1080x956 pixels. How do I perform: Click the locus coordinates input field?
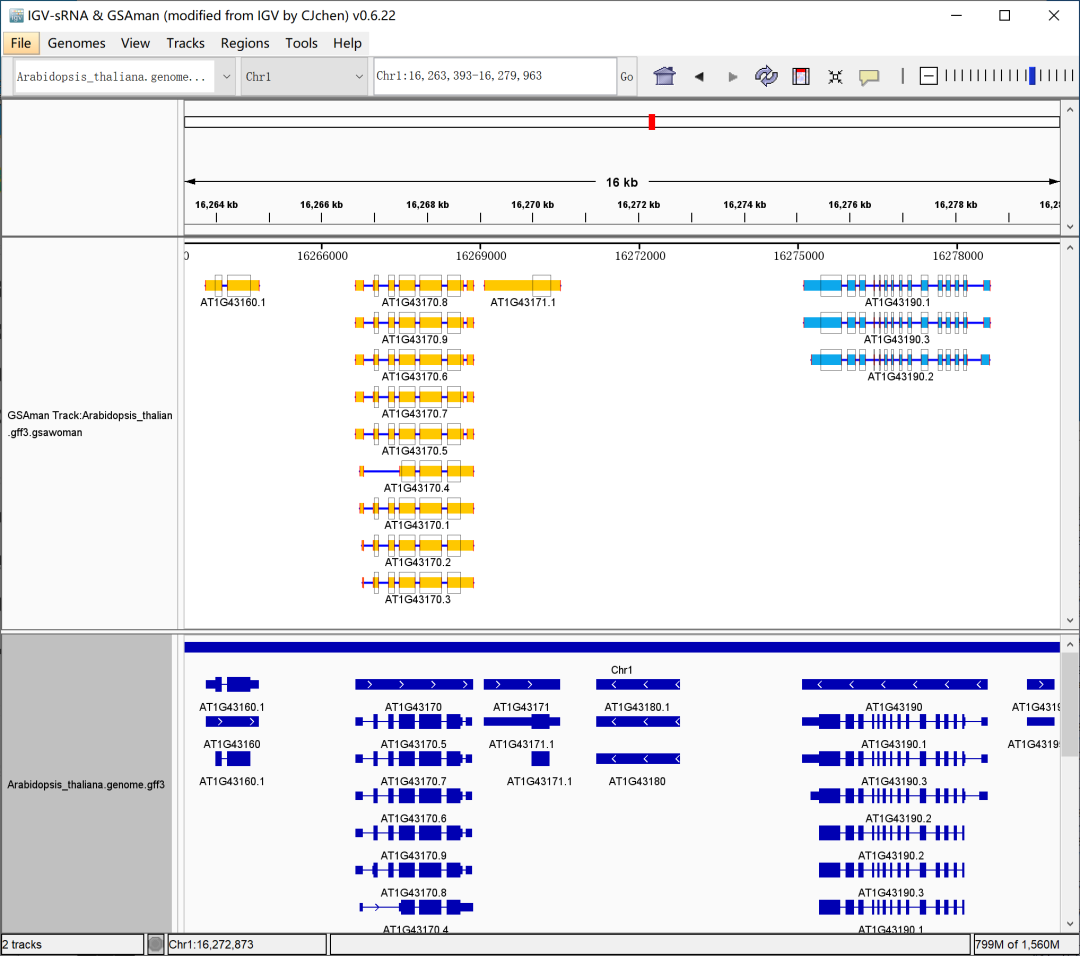[x=494, y=77]
